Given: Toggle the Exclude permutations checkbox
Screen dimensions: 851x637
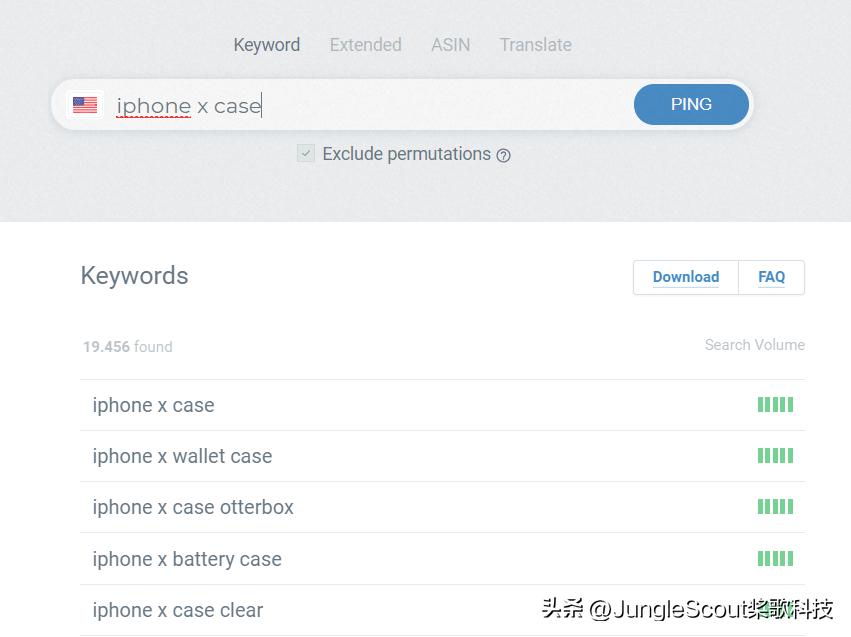Looking at the screenshot, I should [306, 154].
